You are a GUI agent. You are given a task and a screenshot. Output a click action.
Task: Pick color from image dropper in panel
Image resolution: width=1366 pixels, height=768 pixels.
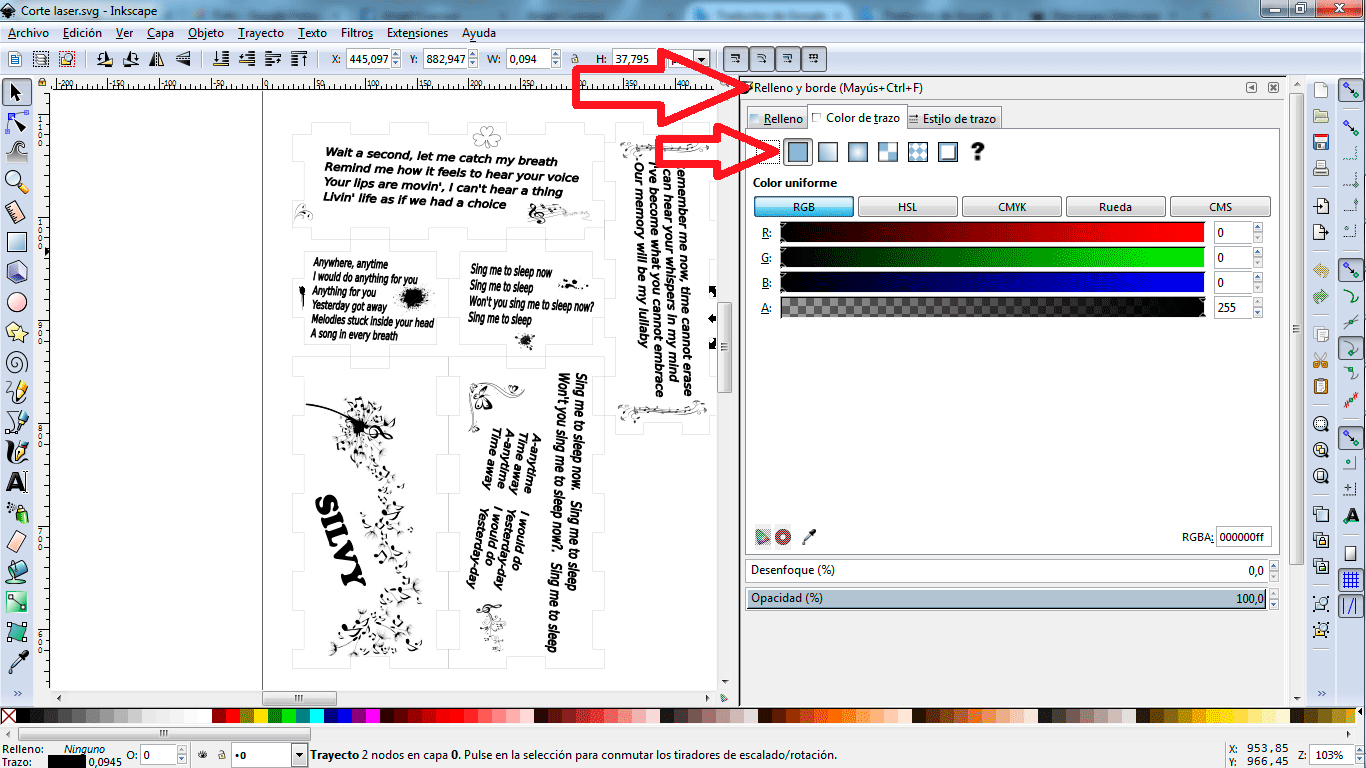pos(809,537)
